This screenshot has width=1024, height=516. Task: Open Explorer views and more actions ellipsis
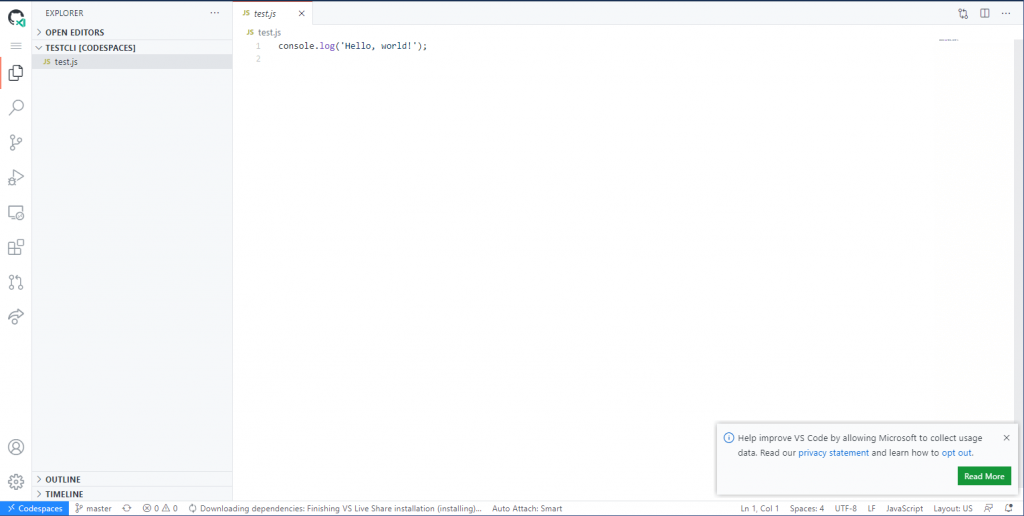215,13
